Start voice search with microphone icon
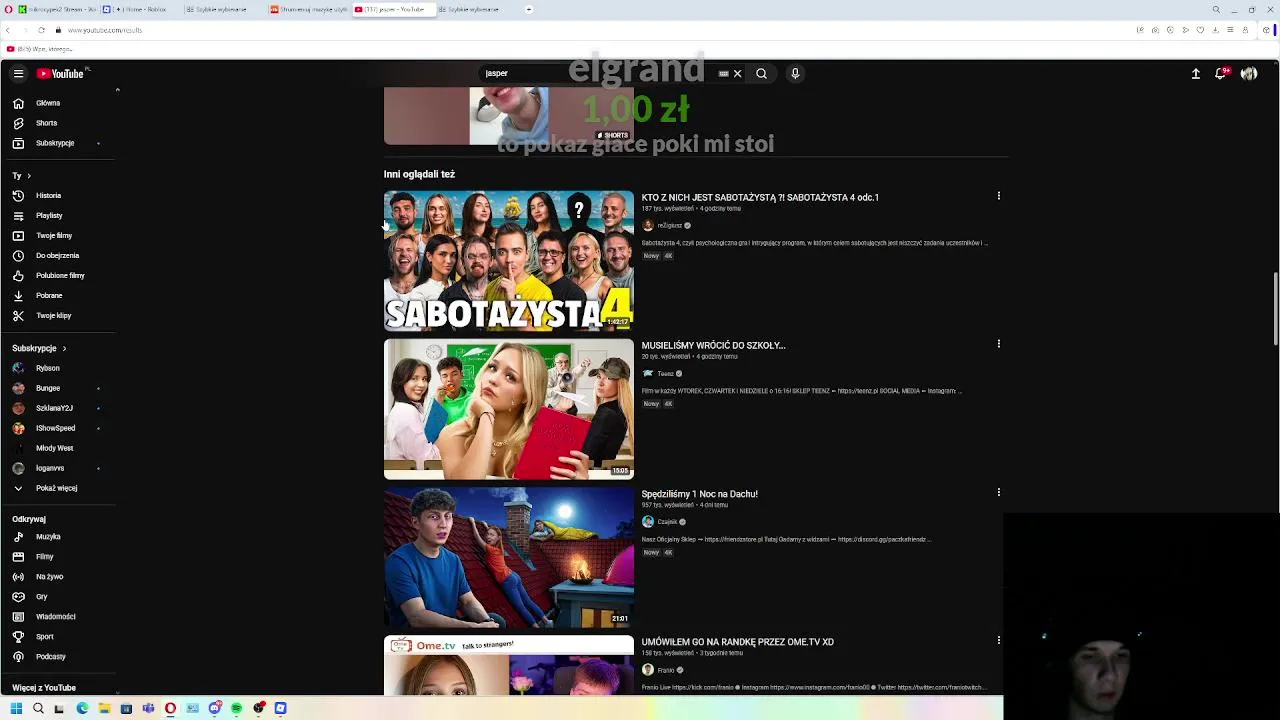The height and width of the screenshot is (720, 1280). 795,73
